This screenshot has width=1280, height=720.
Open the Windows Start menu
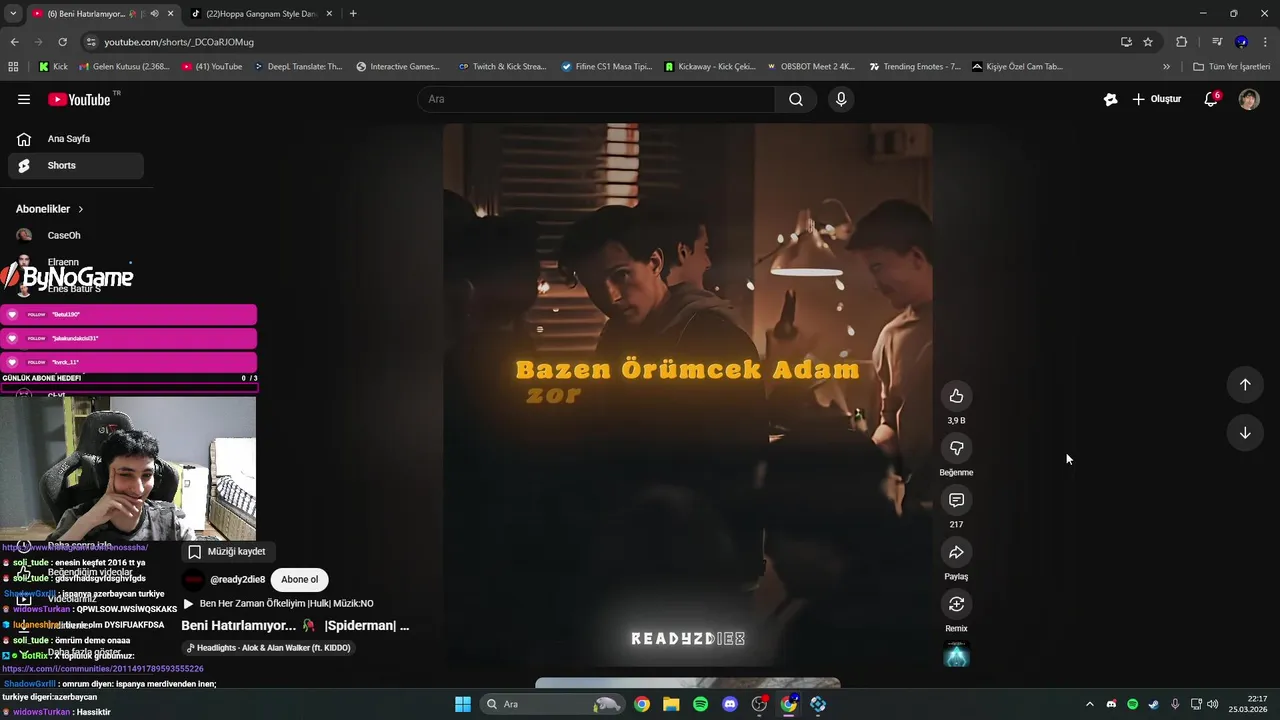point(463,704)
